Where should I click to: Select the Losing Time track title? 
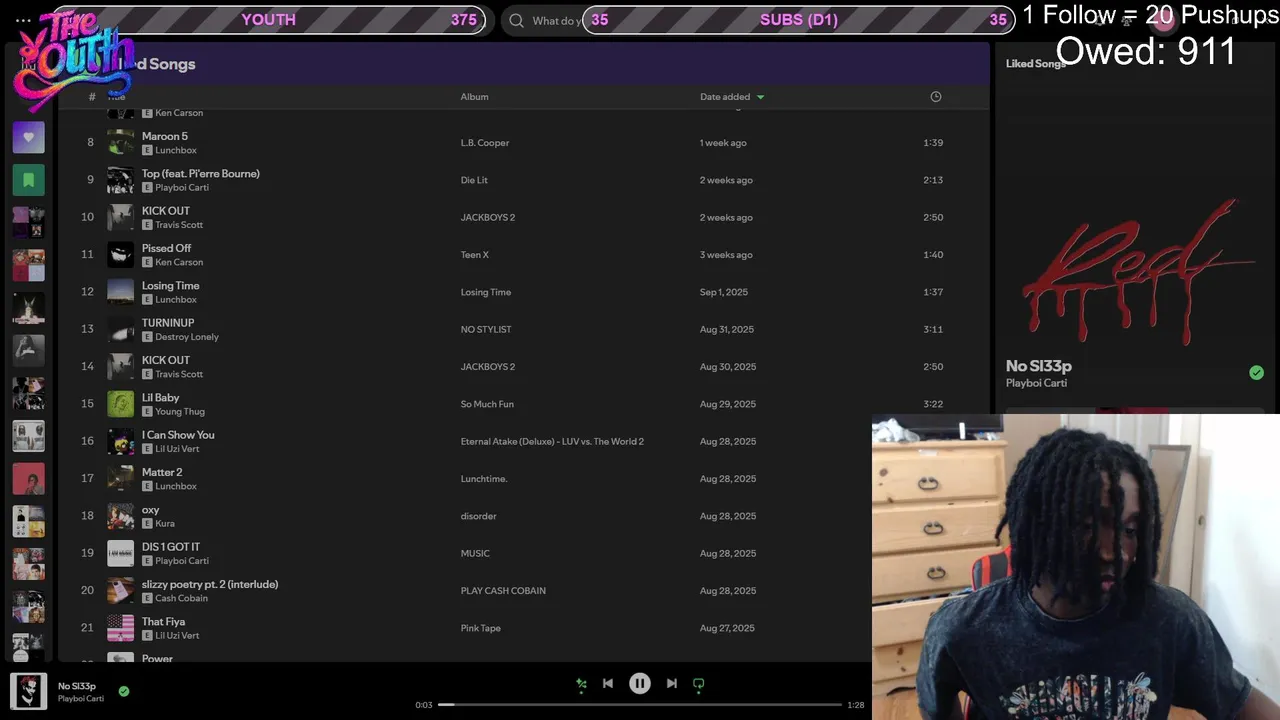[170, 285]
